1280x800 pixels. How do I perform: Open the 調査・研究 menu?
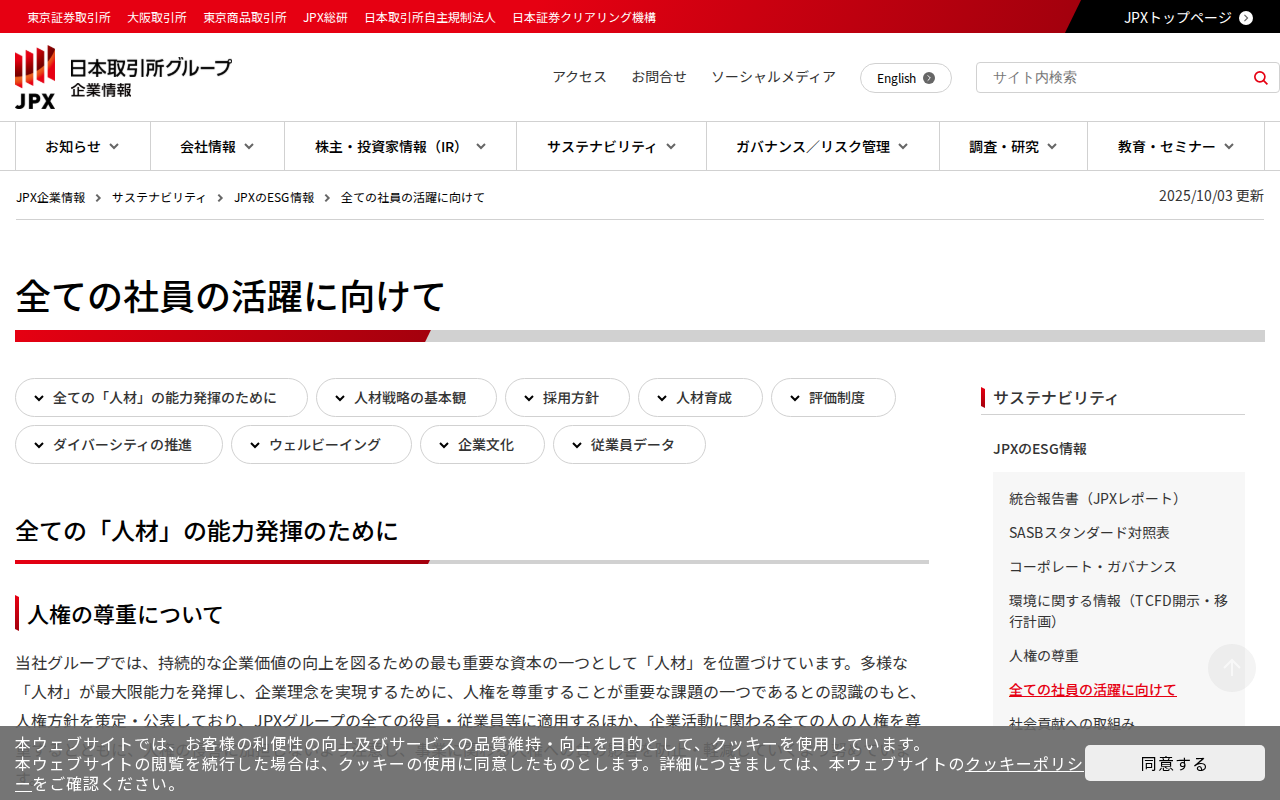tap(1013, 147)
